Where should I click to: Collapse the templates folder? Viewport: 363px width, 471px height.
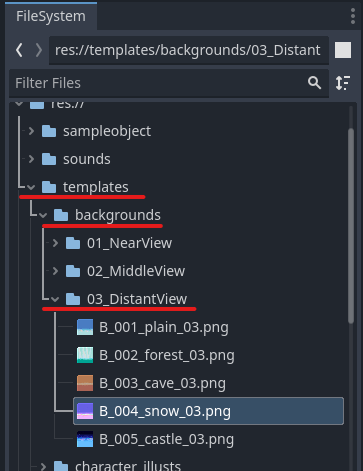(31, 187)
